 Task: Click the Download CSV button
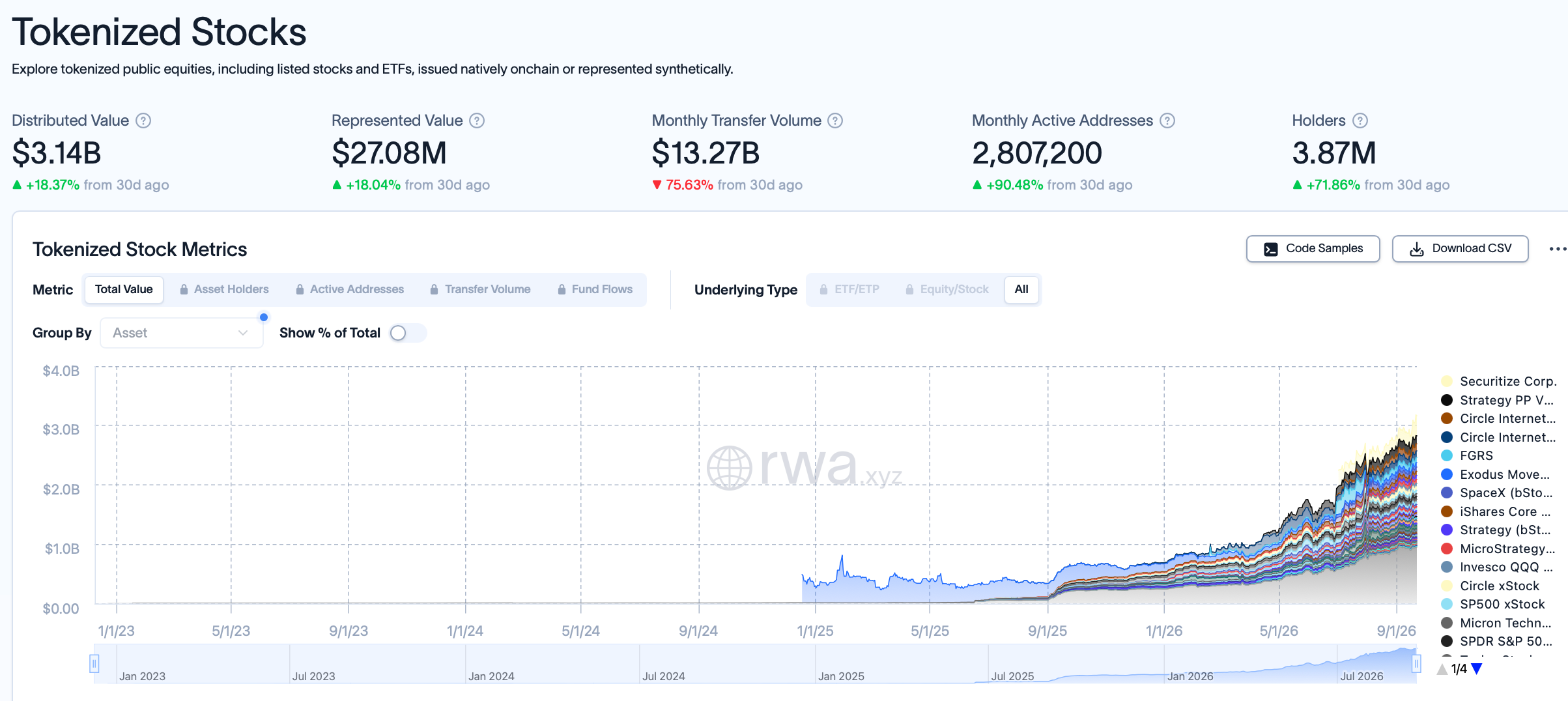point(1460,249)
